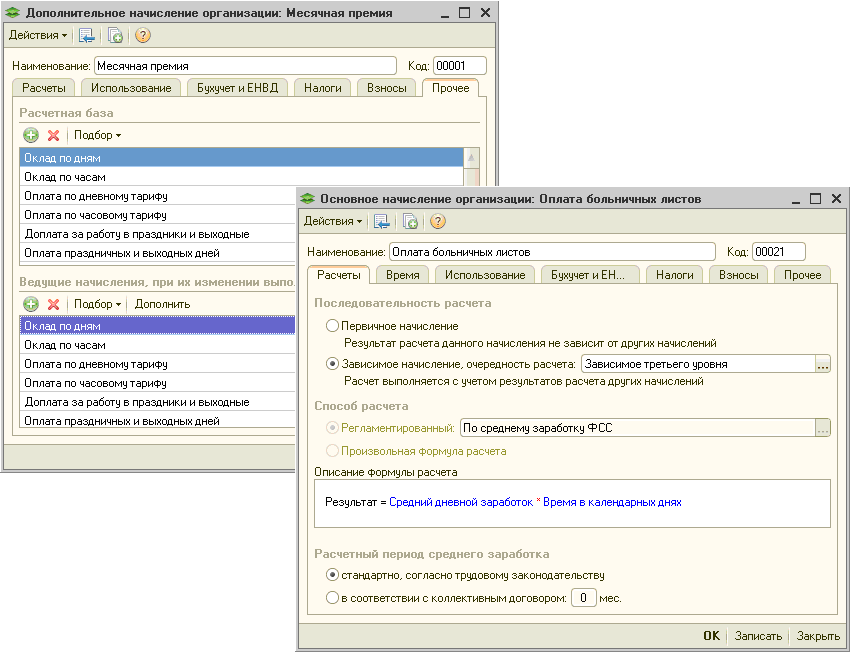The height and width of the screenshot is (652, 850).
Task: Open Бухучет и ЕН... tab
Action: (x=588, y=275)
